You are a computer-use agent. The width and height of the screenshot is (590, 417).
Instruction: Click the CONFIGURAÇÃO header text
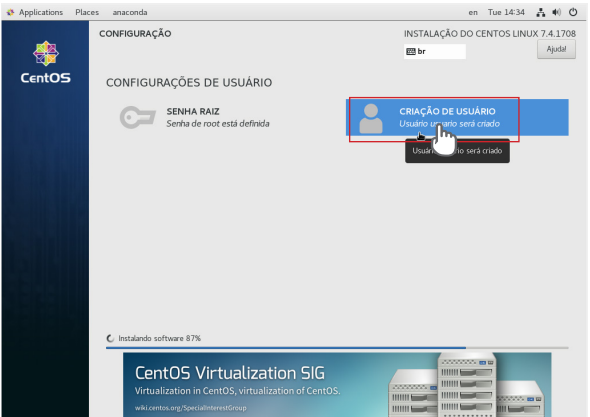click(135, 33)
